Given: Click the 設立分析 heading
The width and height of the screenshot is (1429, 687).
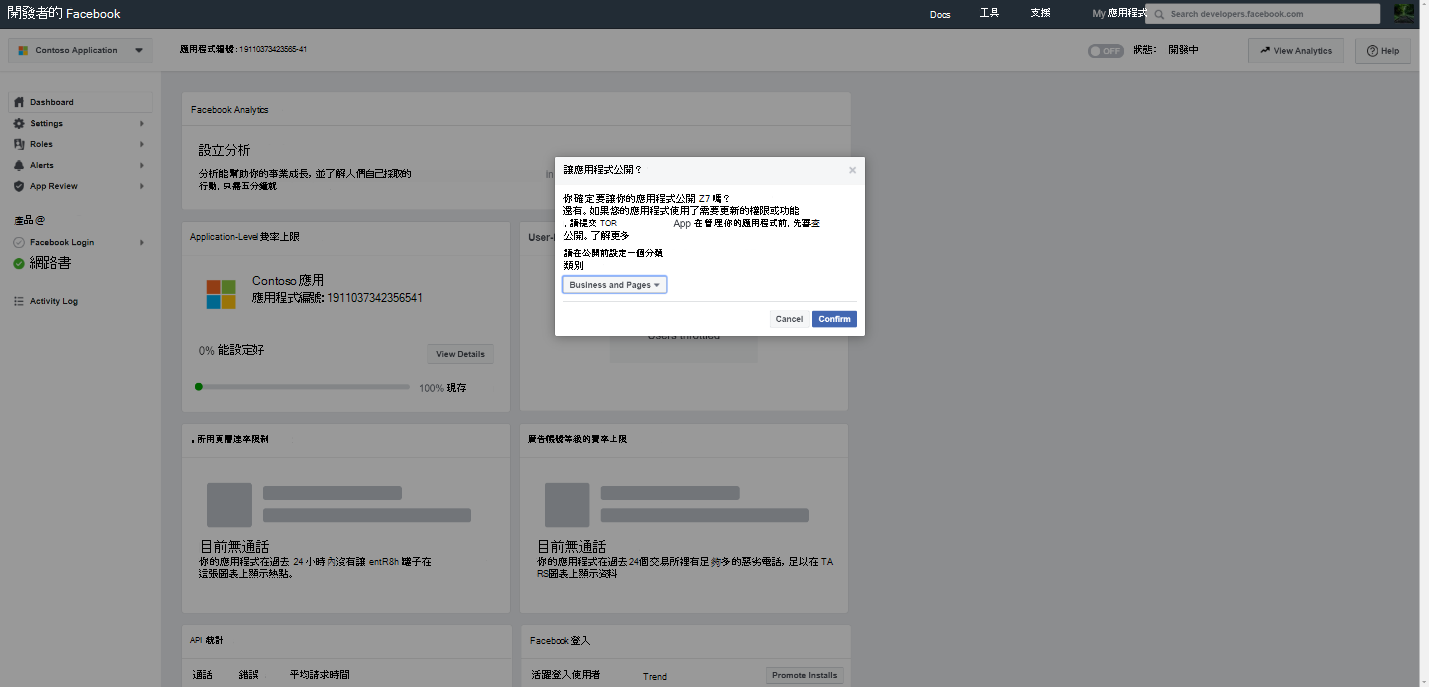Looking at the screenshot, I should (224, 150).
